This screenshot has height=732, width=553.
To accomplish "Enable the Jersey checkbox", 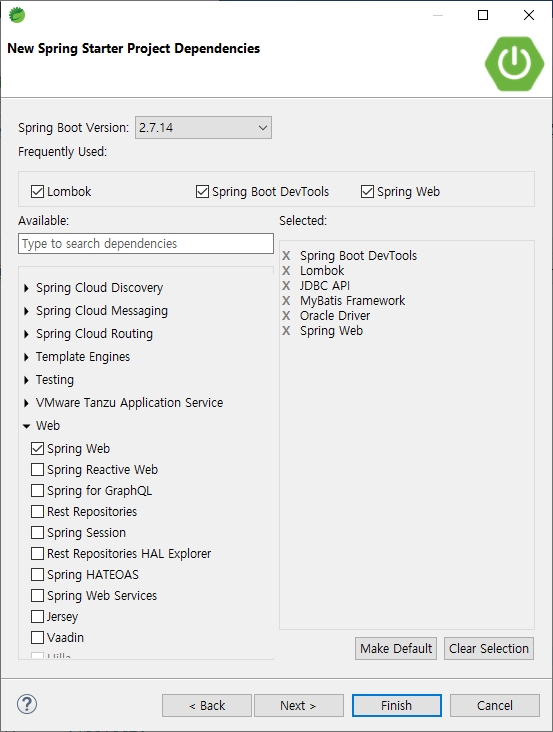I will 37,617.
